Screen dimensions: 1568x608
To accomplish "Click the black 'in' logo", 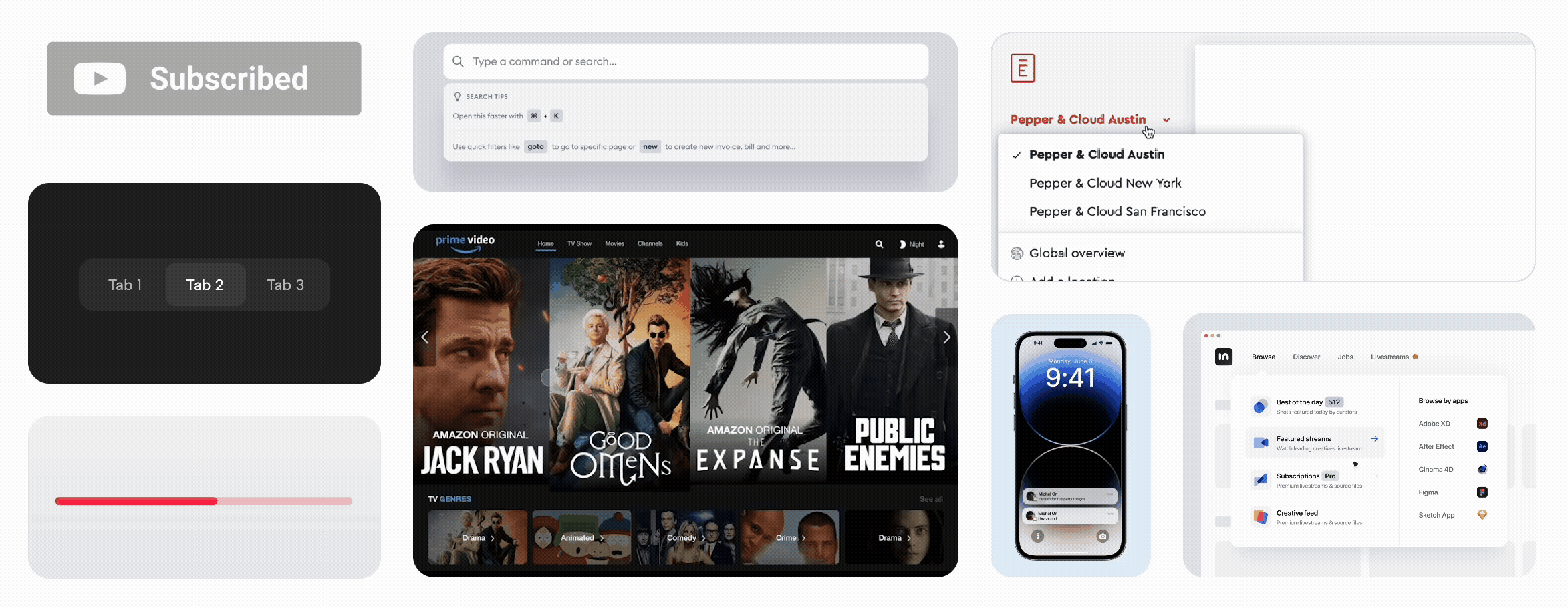I will [1224, 357].
